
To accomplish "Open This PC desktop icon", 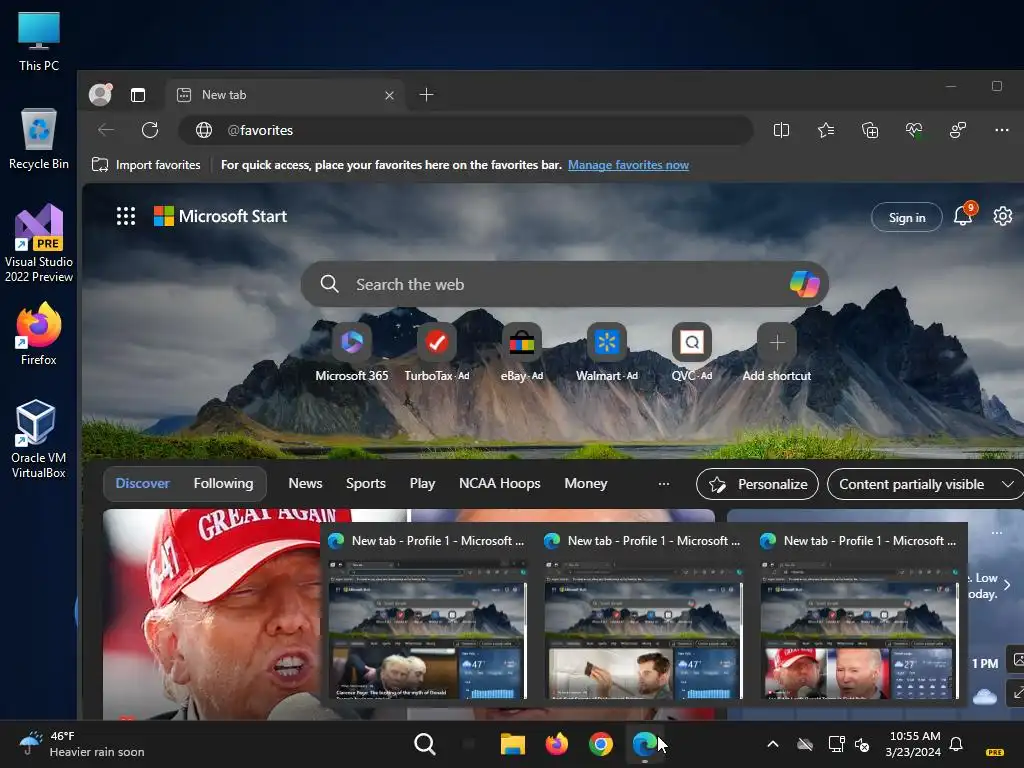I will [39, 42].
